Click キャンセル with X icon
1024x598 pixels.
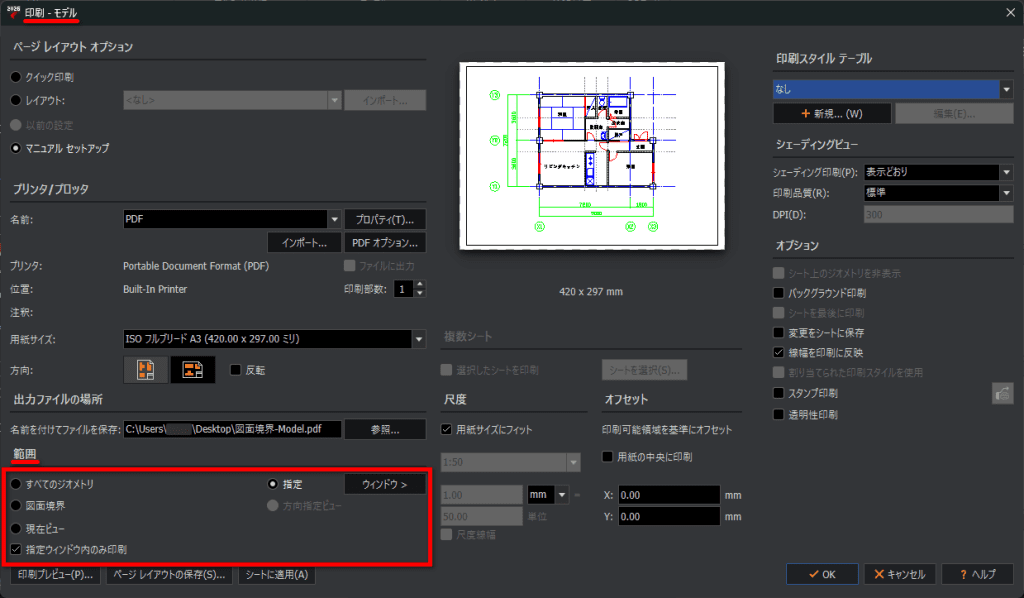(x=900, y=574)
